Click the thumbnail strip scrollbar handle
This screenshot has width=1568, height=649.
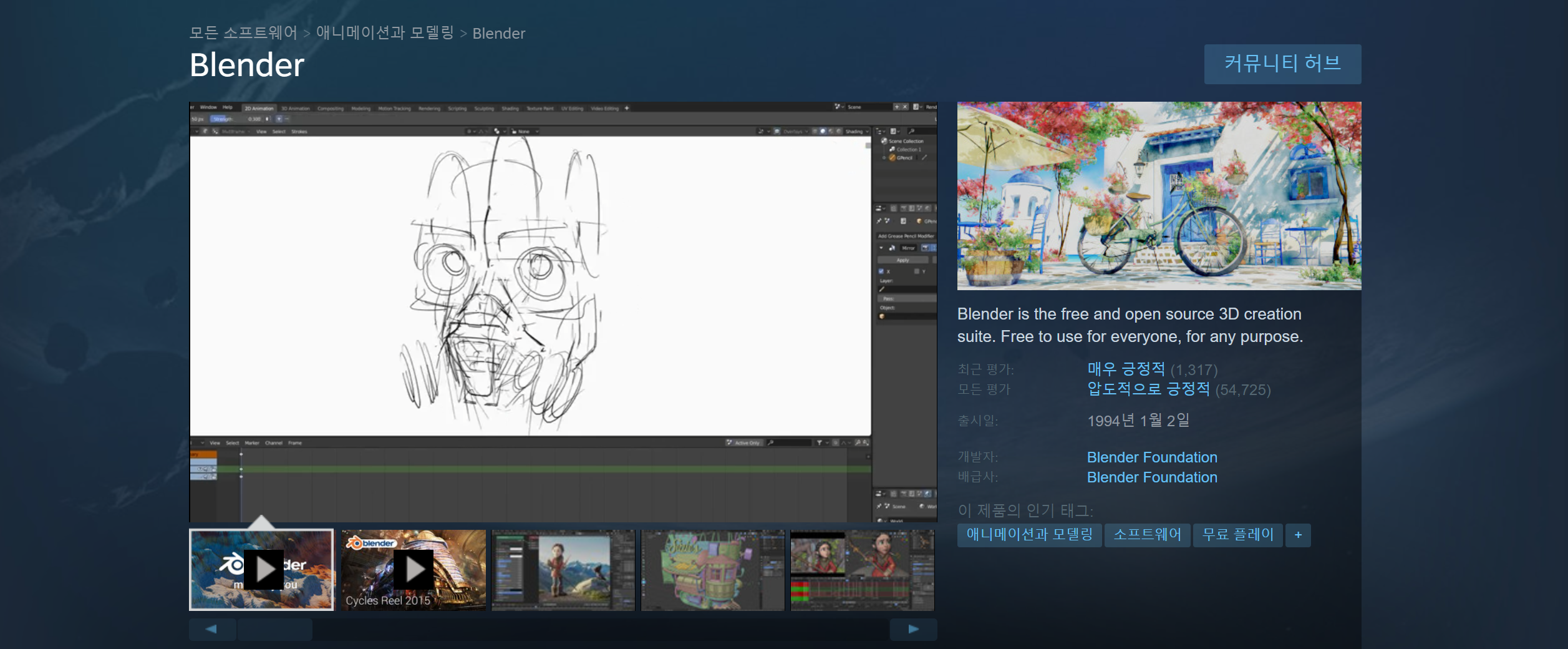click(275, 629)
